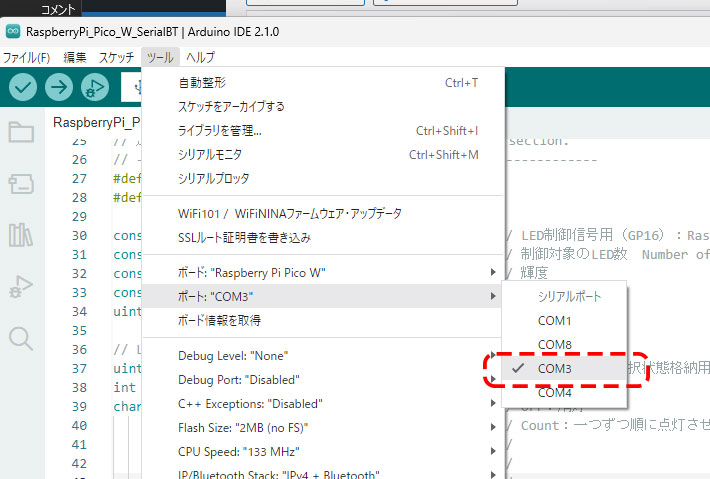Expand the CPU Speed: "133 MHz" submenu
710x479 pixels.
point(322,452)
